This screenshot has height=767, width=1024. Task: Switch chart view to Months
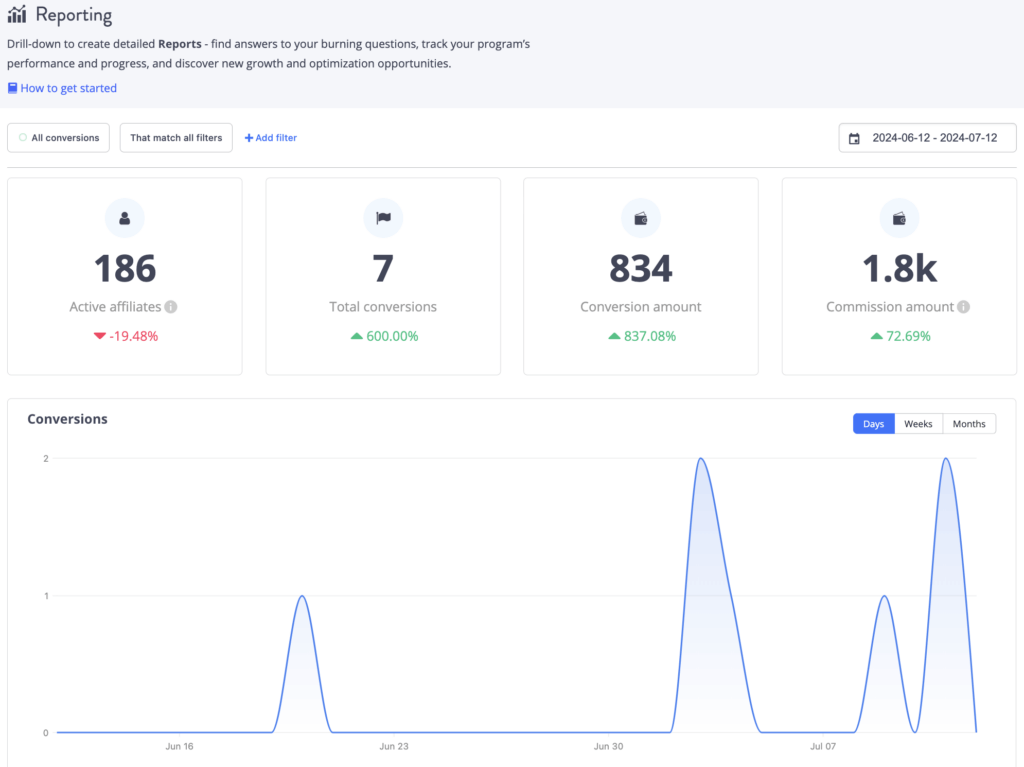coord(968,424)
